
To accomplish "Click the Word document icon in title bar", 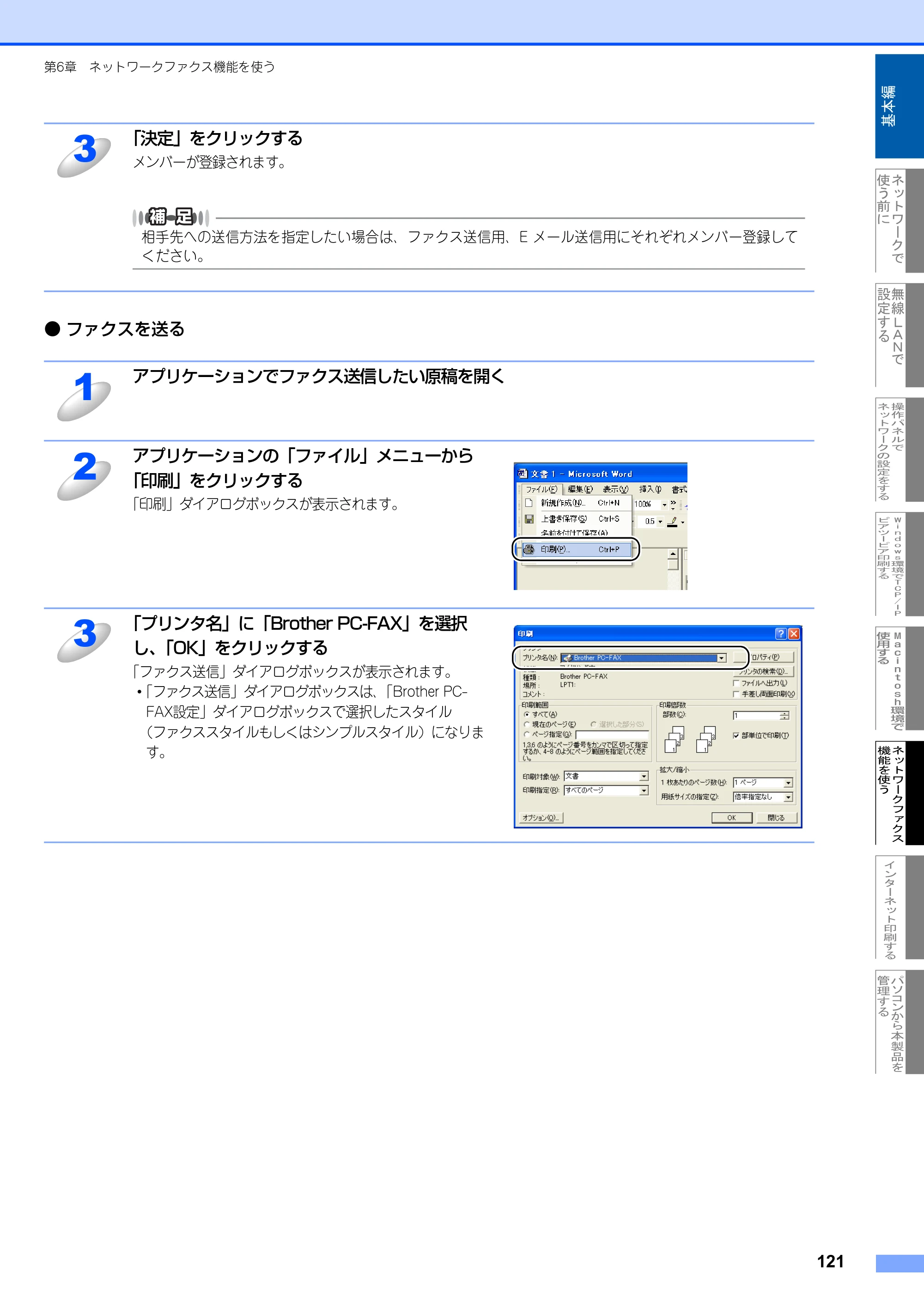I will 523,474.
